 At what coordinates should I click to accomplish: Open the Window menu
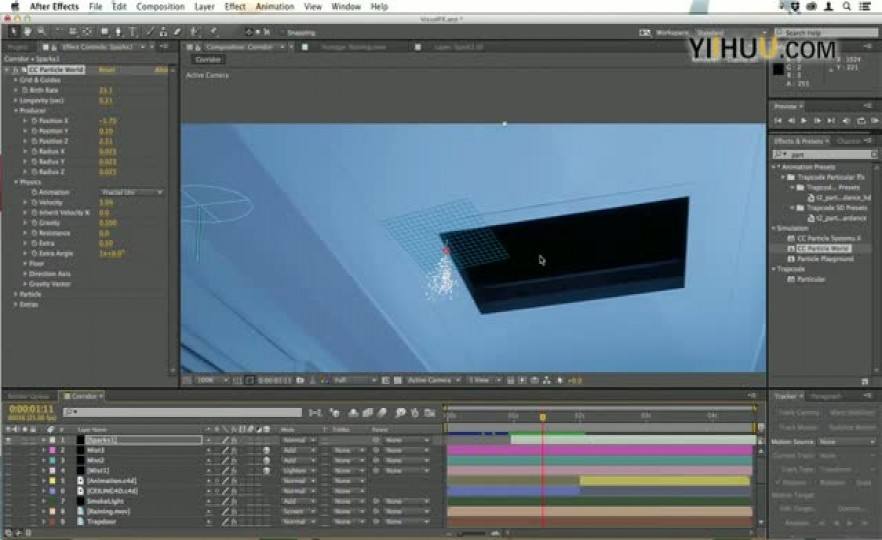point(345,6)
